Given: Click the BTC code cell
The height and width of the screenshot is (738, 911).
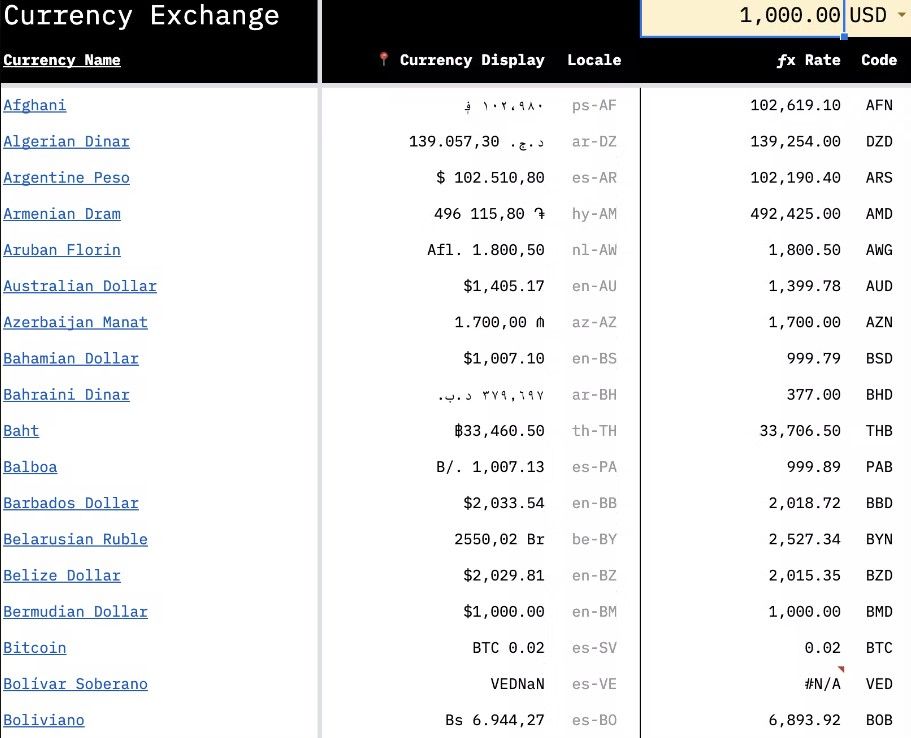Looking at the screenshot, I should click(x=878, y=647).
